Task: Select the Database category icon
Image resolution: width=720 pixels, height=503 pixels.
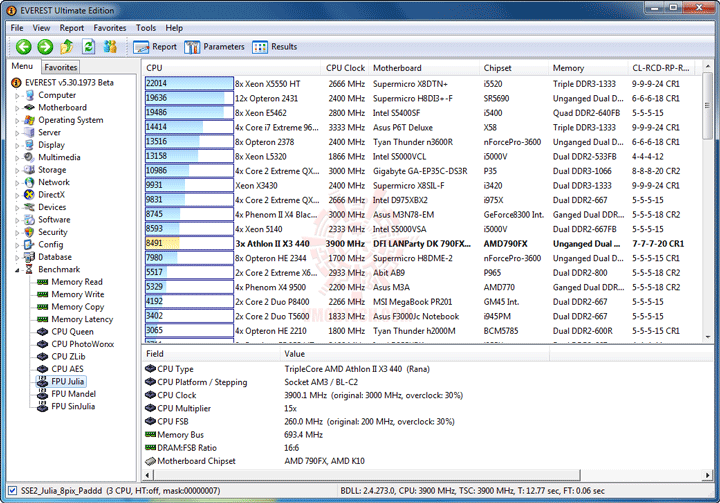Action: (x=29, y=257)
